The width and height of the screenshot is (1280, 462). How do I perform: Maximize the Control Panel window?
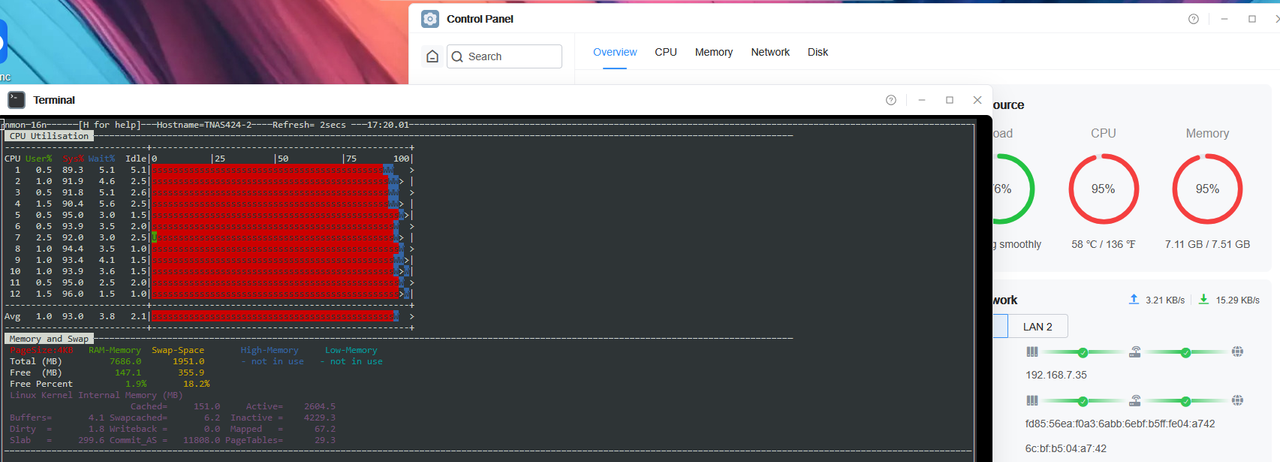coord(1252,19)
